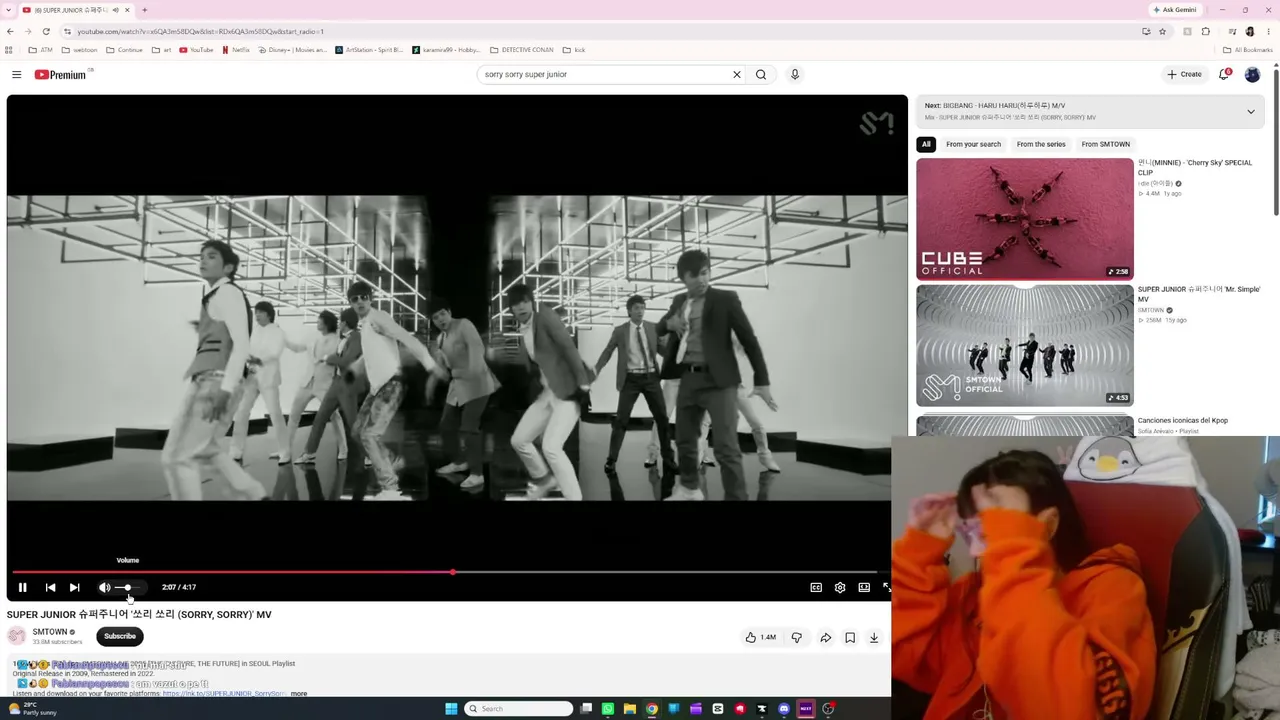Select the From SMTOWN chip
This screenshot has height=720, width=1280.
pos(1105,144)
